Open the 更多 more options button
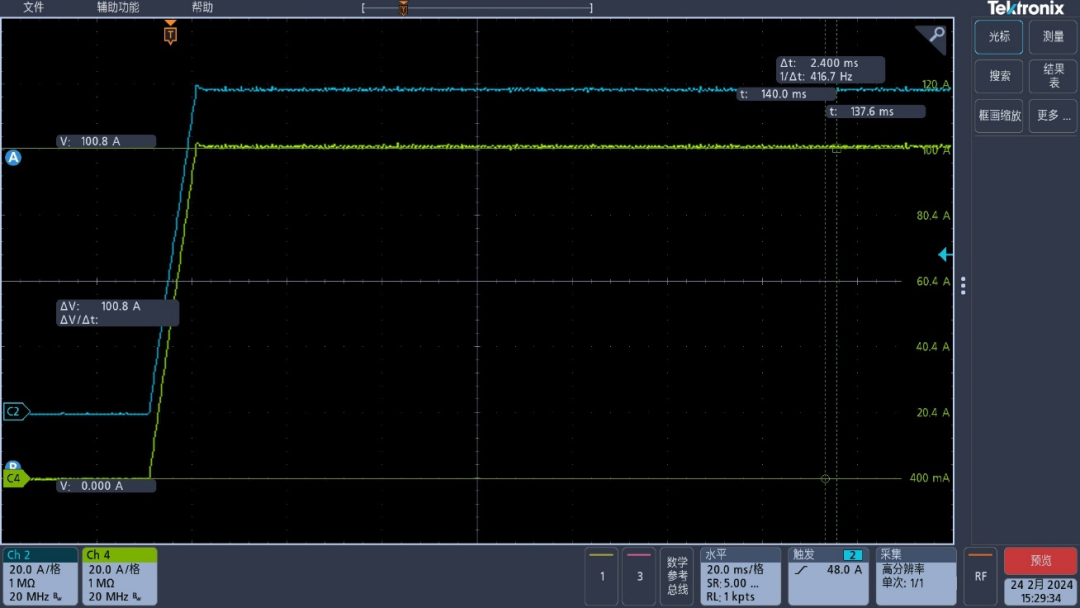 click(x=1052, y=116)
